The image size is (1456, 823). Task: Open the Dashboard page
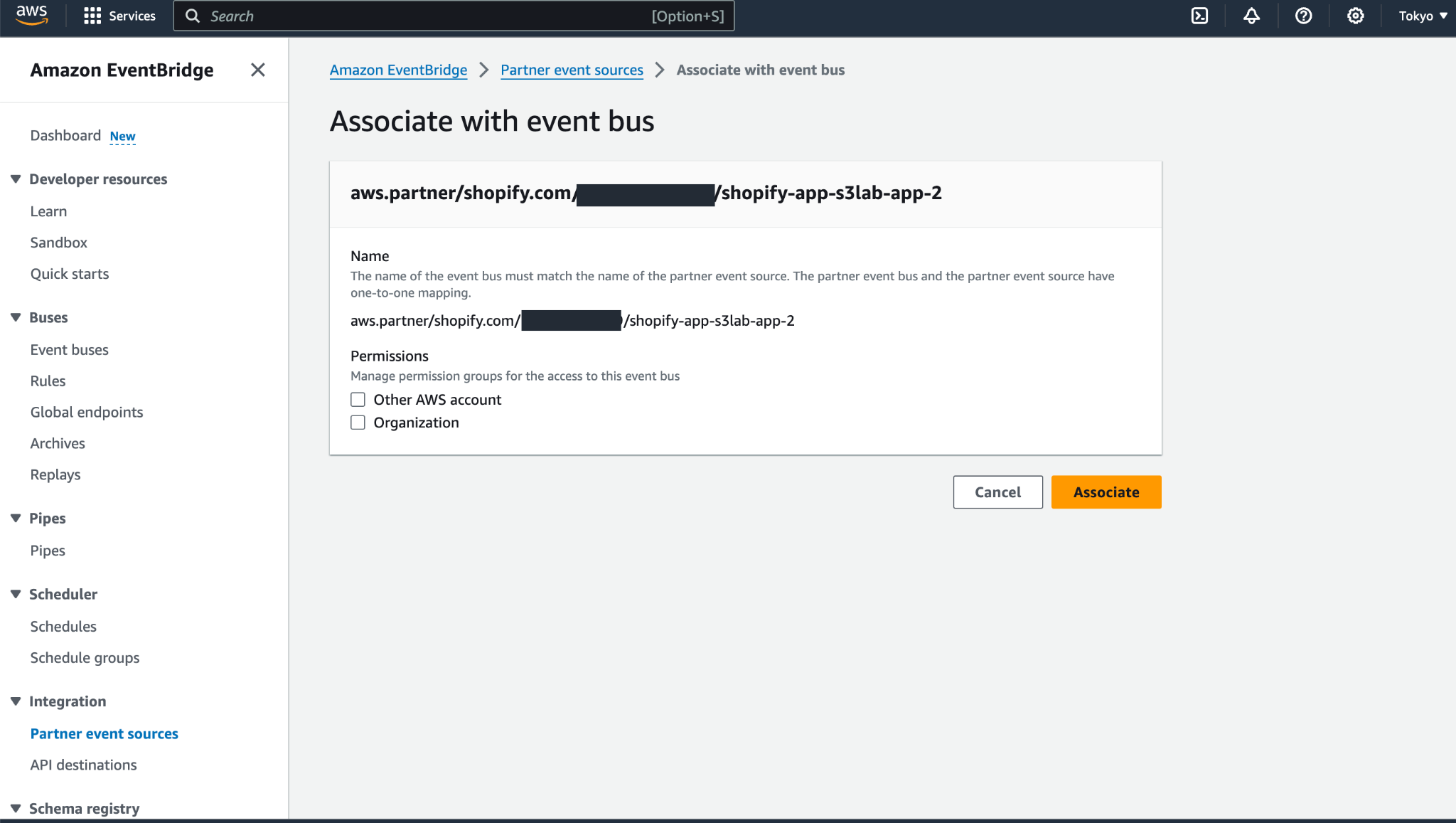click(x=65, y=135)
